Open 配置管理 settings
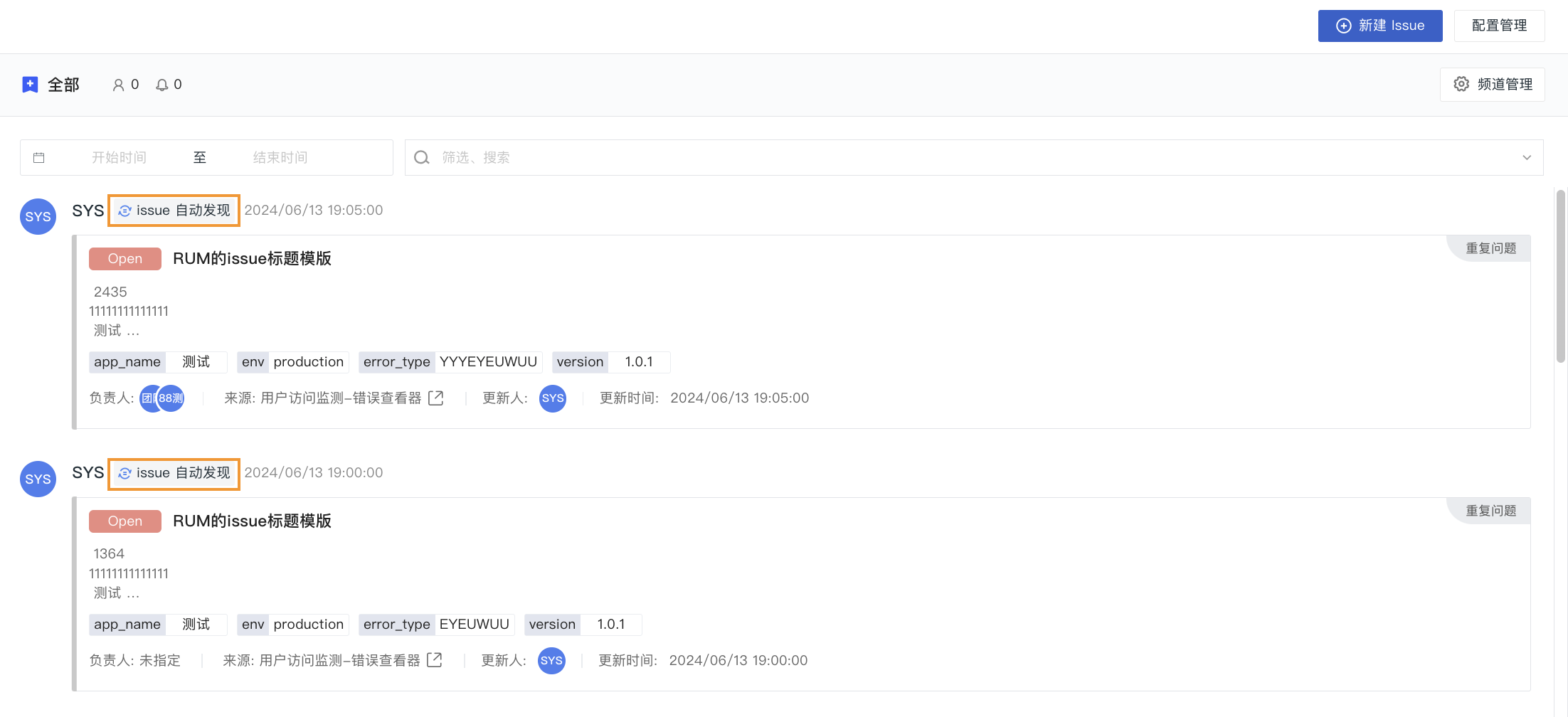Screen dimensions: 1568x717 pyautogui.click(x=1498, y=26)
